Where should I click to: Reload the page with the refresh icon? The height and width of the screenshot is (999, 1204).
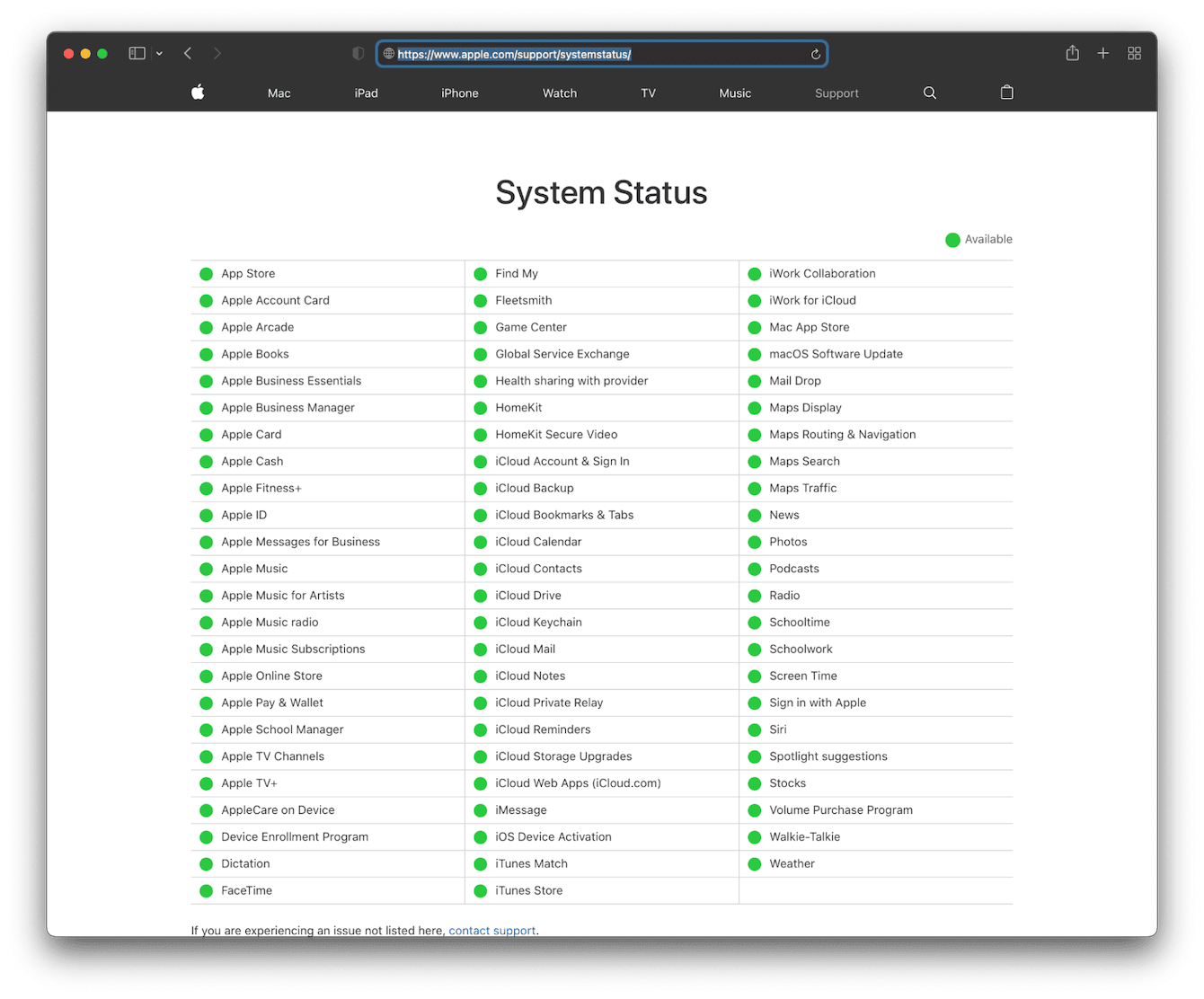[x=816, y=55]
